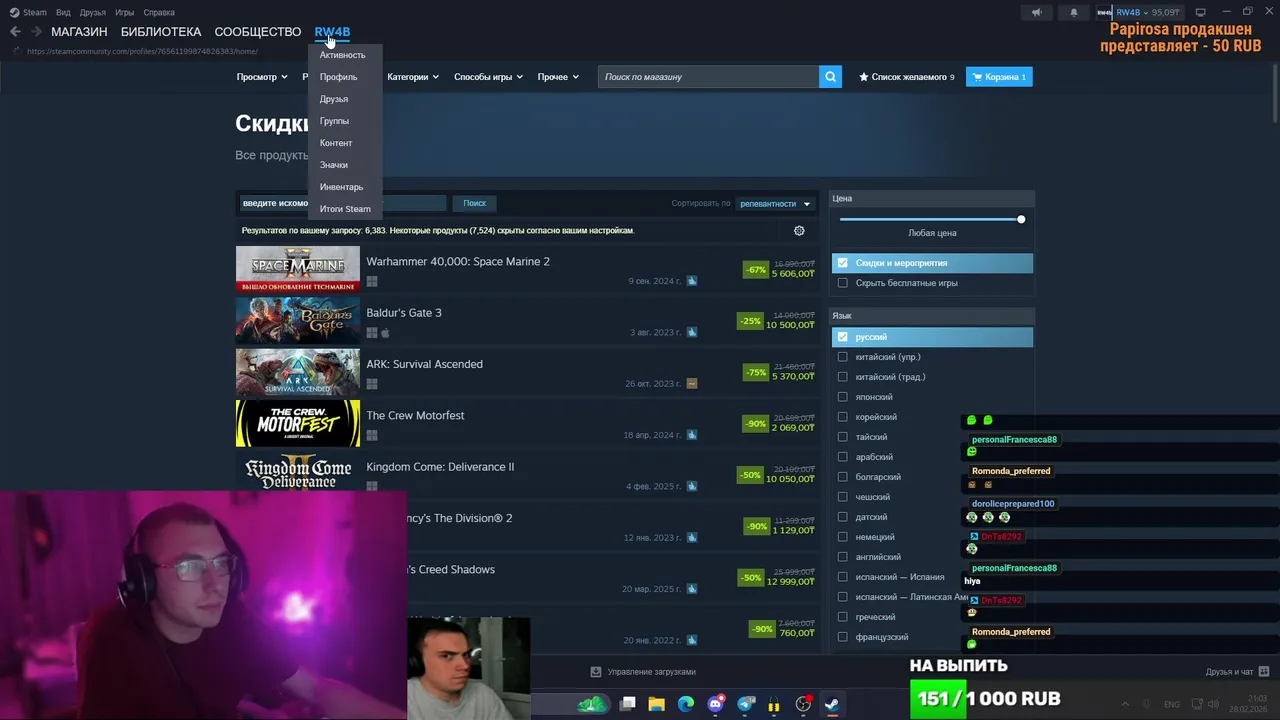Show hidden Windows tray icons
The width and height of the screenshot is (1280, 720).
[x=1125, y=704]
